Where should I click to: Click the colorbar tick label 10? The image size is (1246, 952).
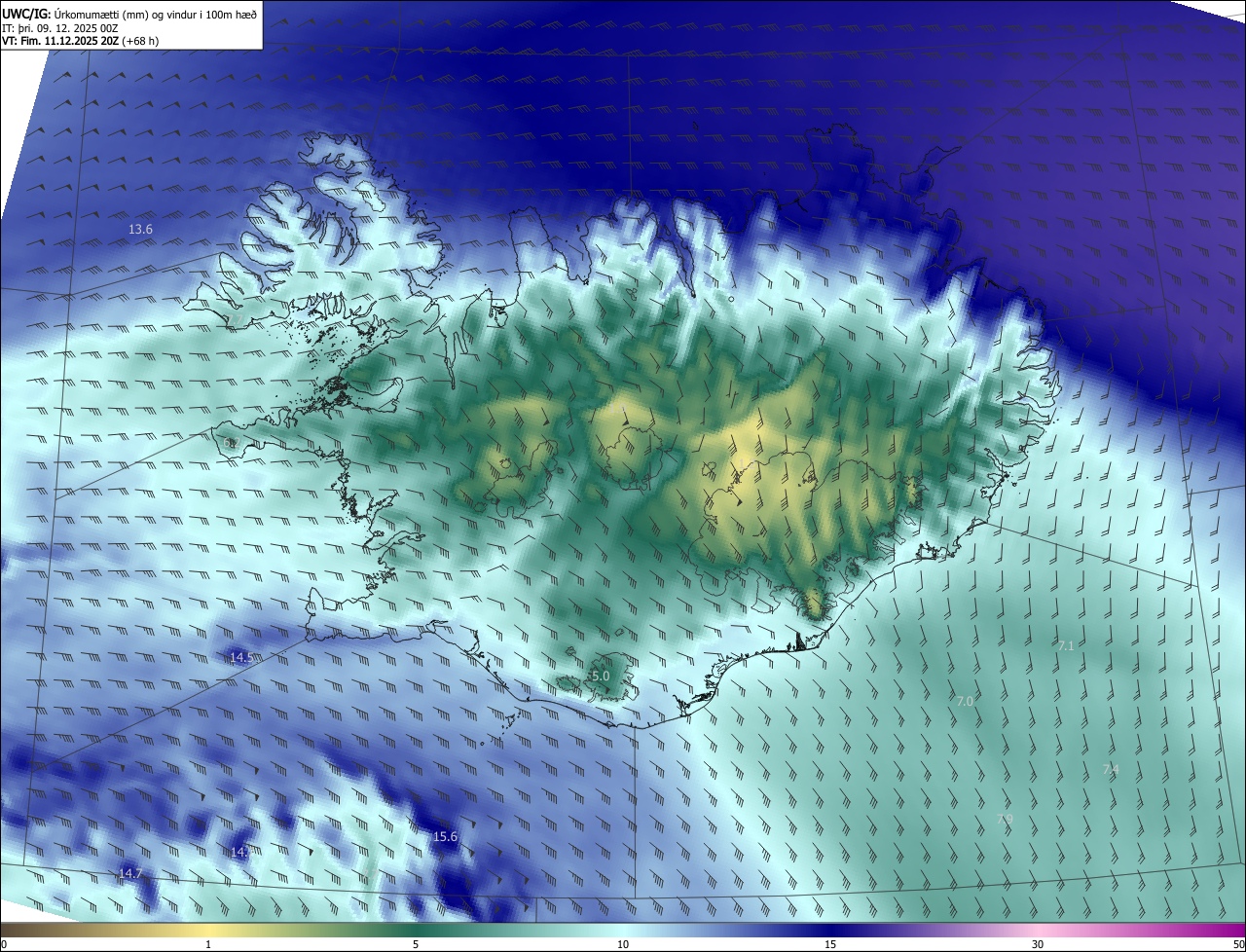(x=623, y=944)
